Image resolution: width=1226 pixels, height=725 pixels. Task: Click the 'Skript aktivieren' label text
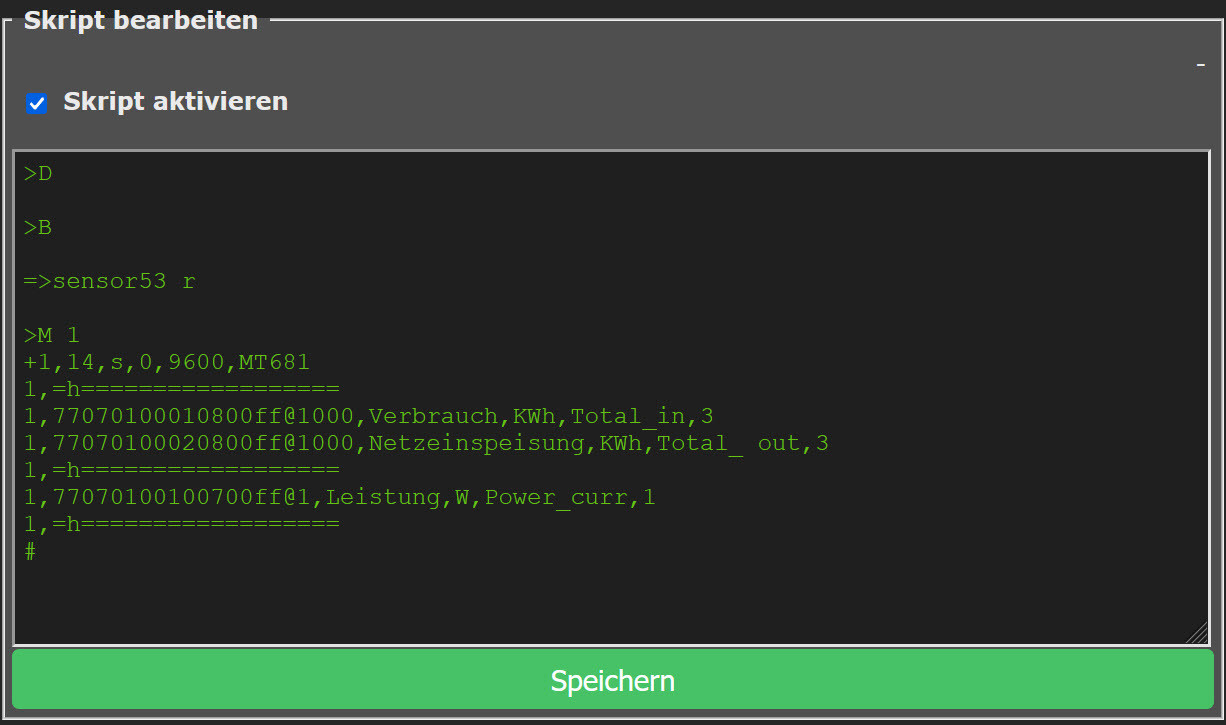pyautogui.click(x=175, y=101)
